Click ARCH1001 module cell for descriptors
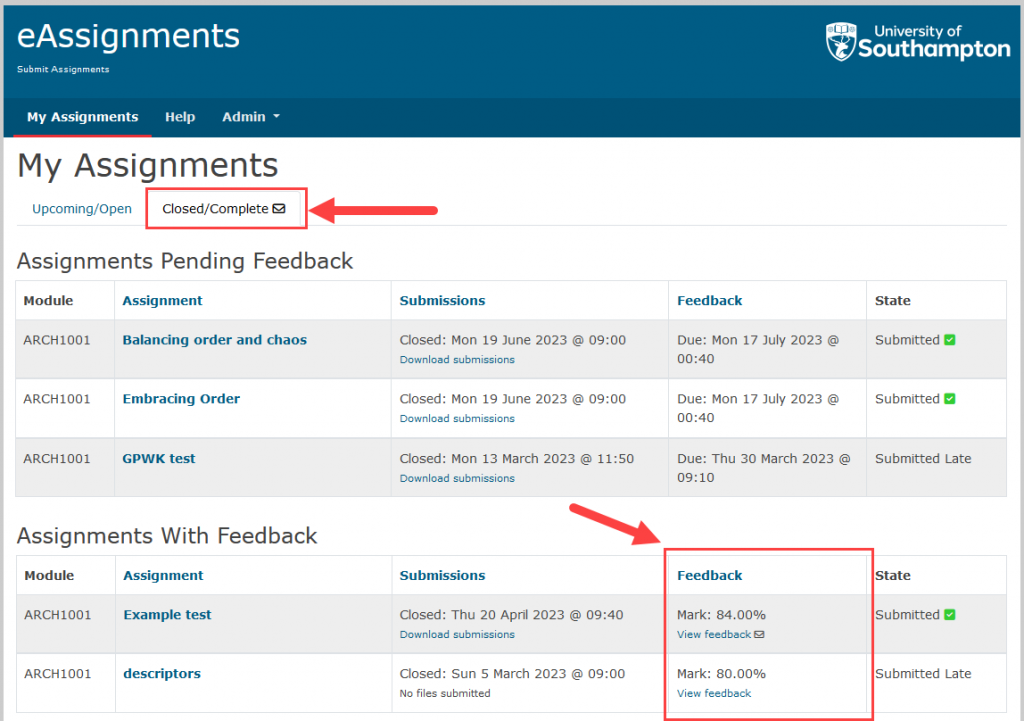The image size is (1024, 721). coord(57,673)
